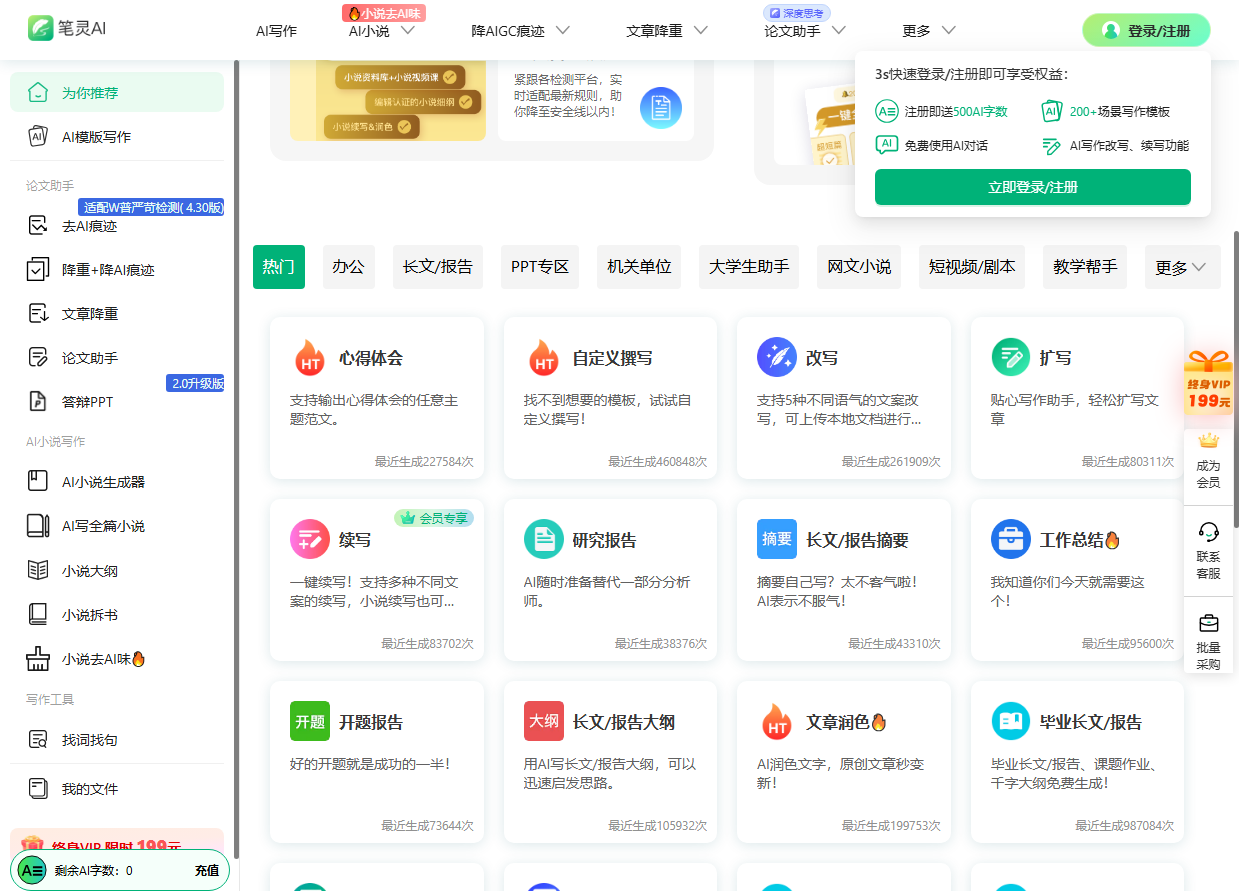Click the 我的文件 sidebar icon

pos(38,789)
